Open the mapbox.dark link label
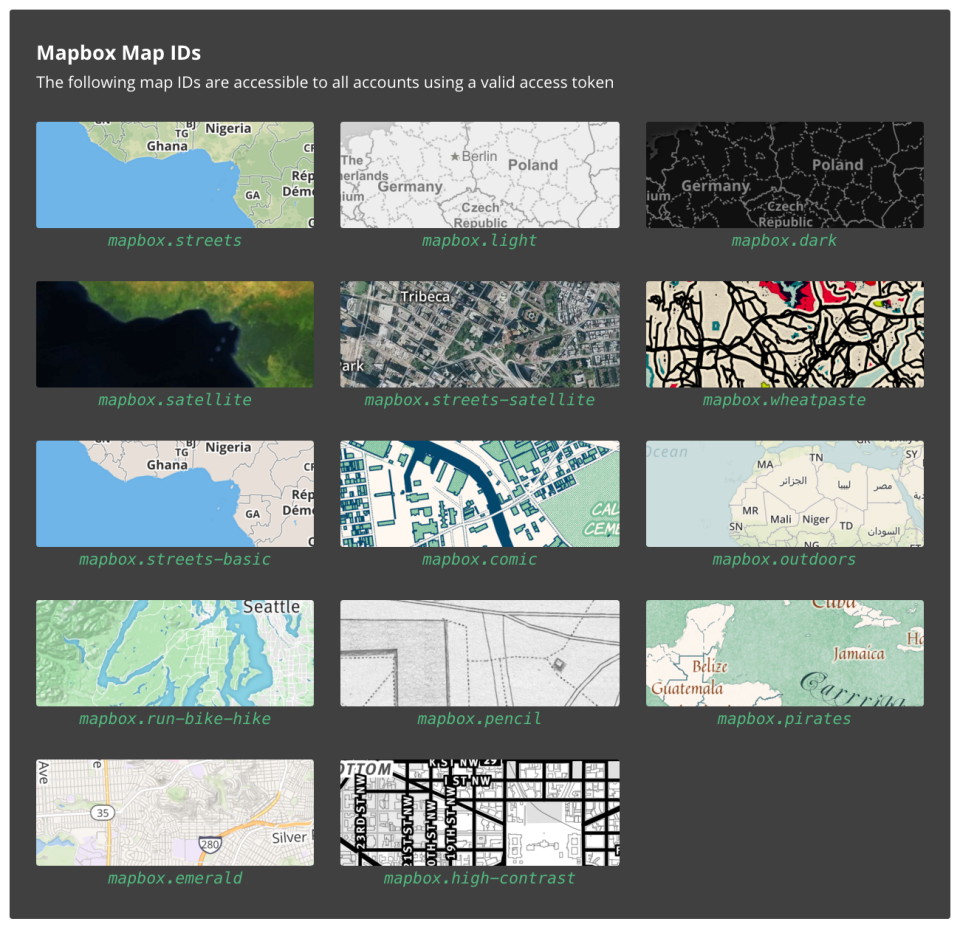960x930 pixels. tap(785, 240)
